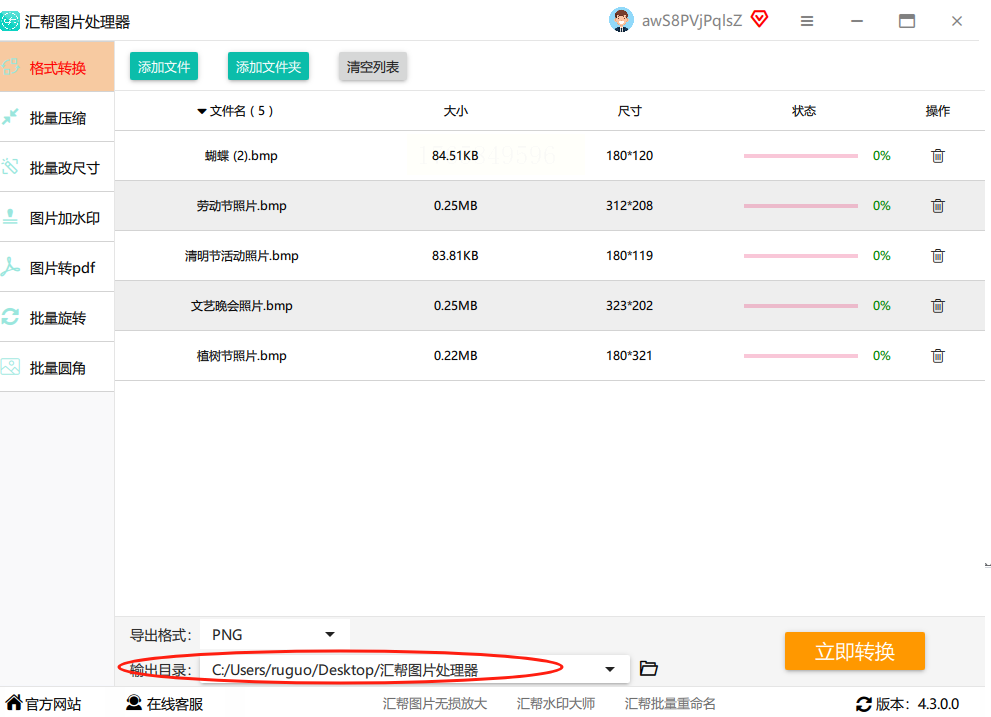This screenshot has height=717, width=991.
Task: Open 官方网站 link
Action: 53,704
